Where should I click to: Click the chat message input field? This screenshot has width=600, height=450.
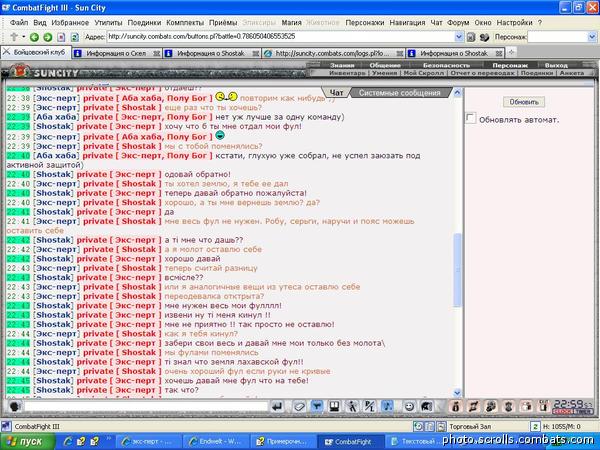[x=146, y=406]
